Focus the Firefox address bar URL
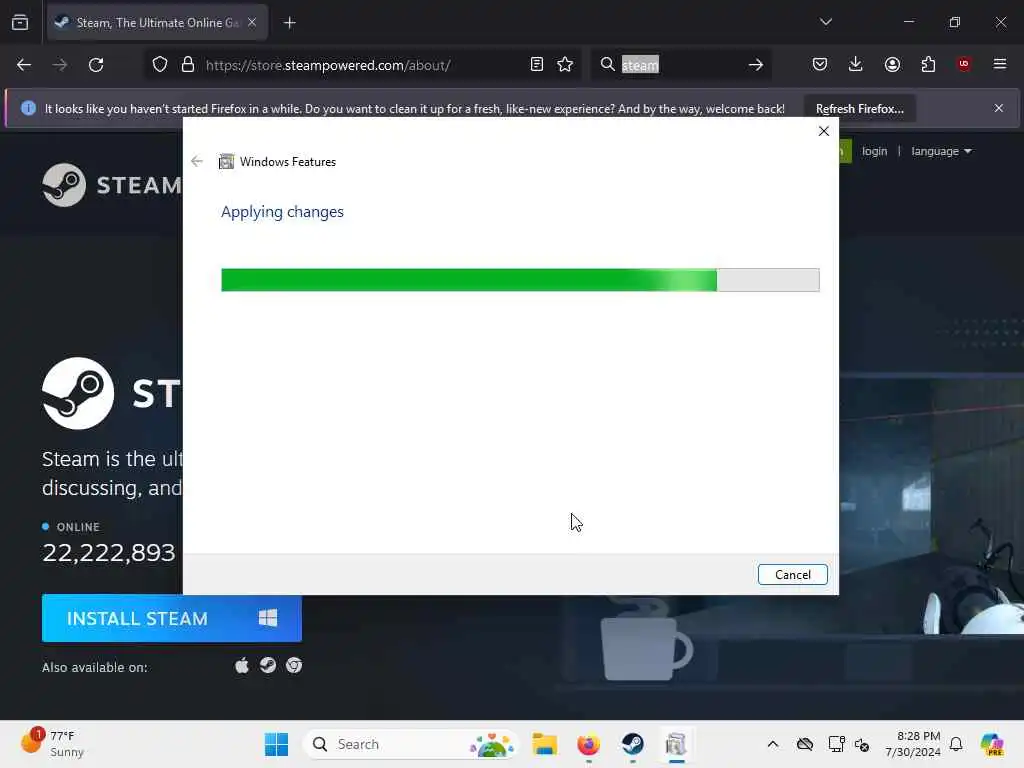 pyautogui.click(x=328, y=65)
